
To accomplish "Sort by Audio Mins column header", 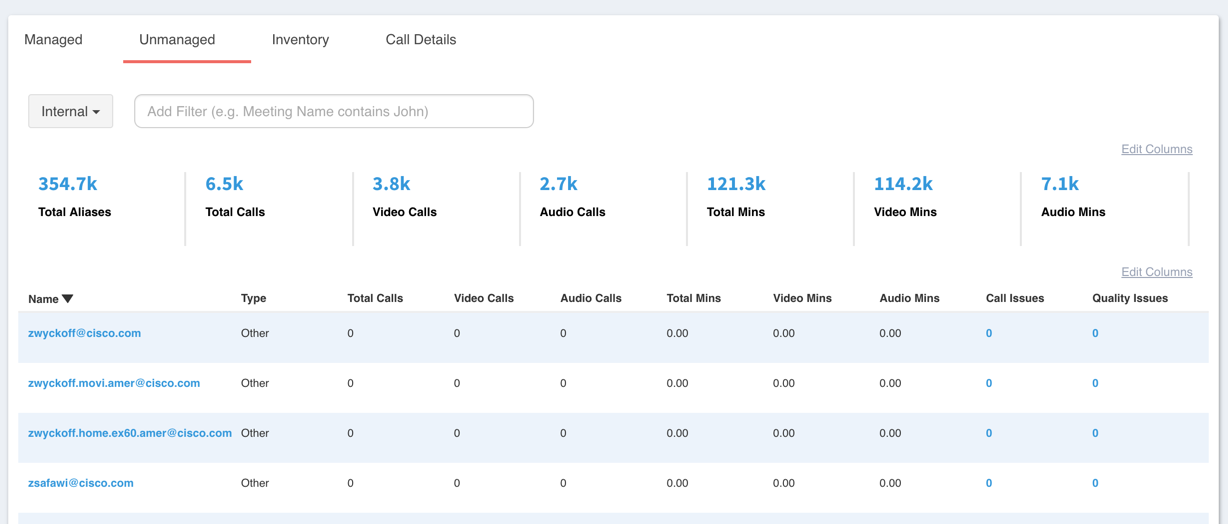I will pyautogui.click(x=909, y=298).
